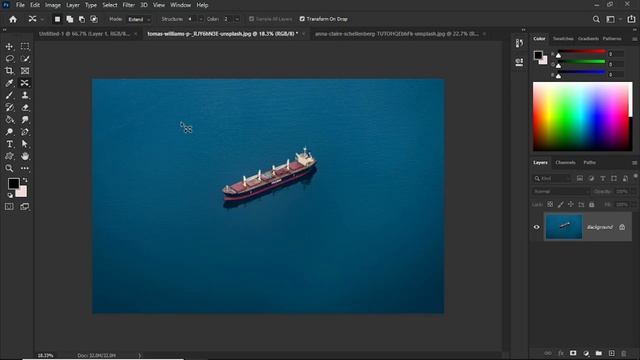Select the Eraser tool
Screen dimensions: 640x360
25,107
